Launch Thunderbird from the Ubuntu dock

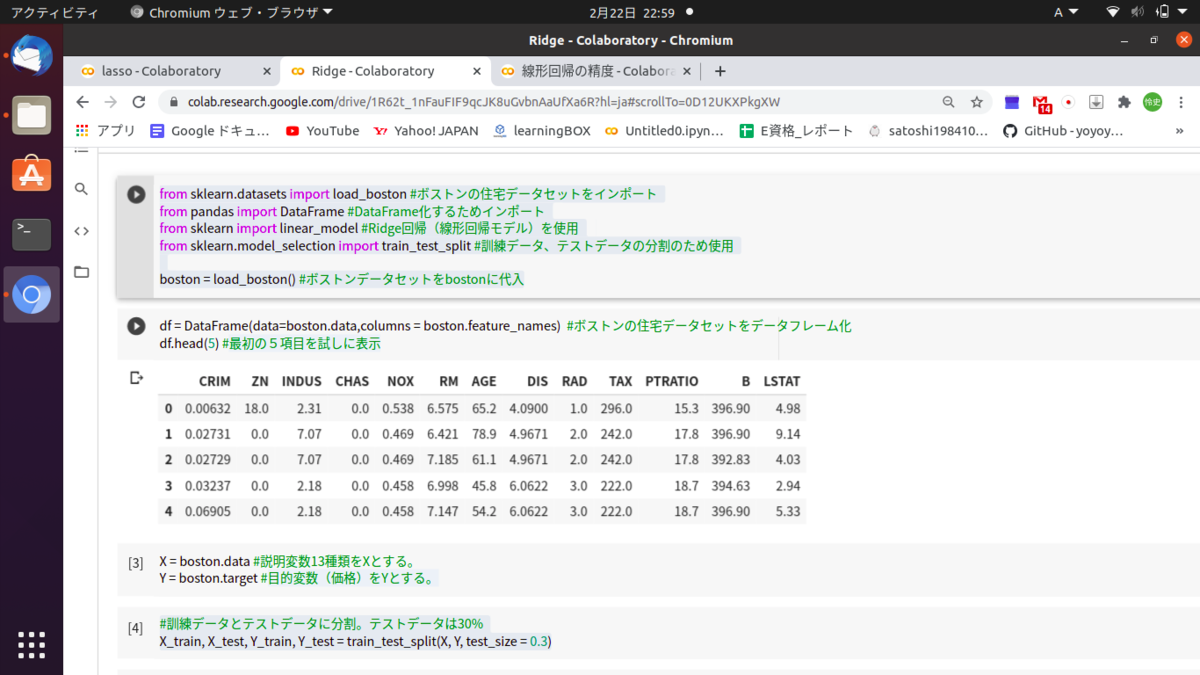32,56
